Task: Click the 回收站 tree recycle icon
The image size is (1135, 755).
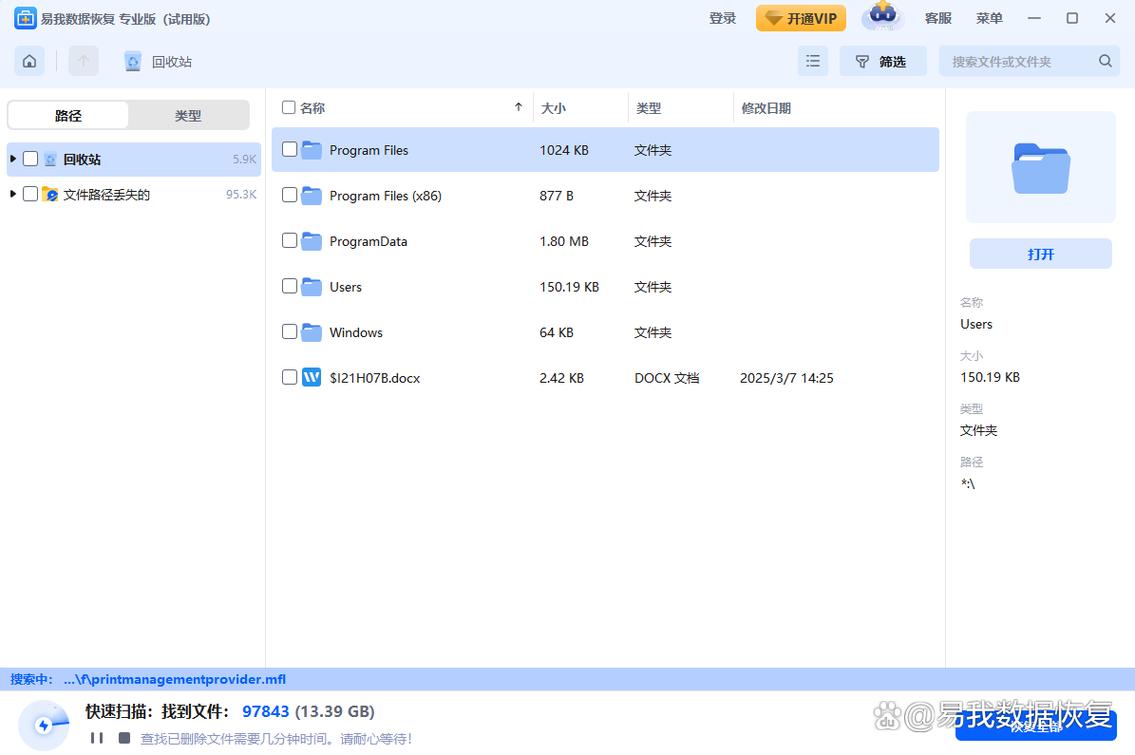Action: coord(50,159)
